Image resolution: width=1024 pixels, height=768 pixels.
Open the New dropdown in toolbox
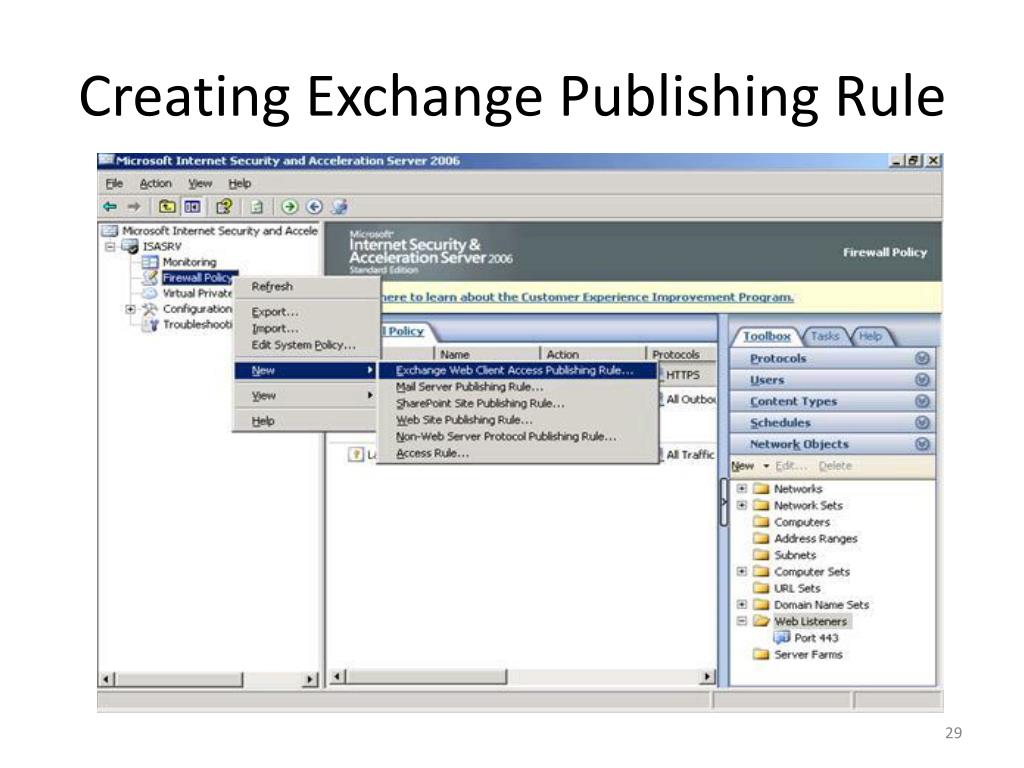[750, 466]
